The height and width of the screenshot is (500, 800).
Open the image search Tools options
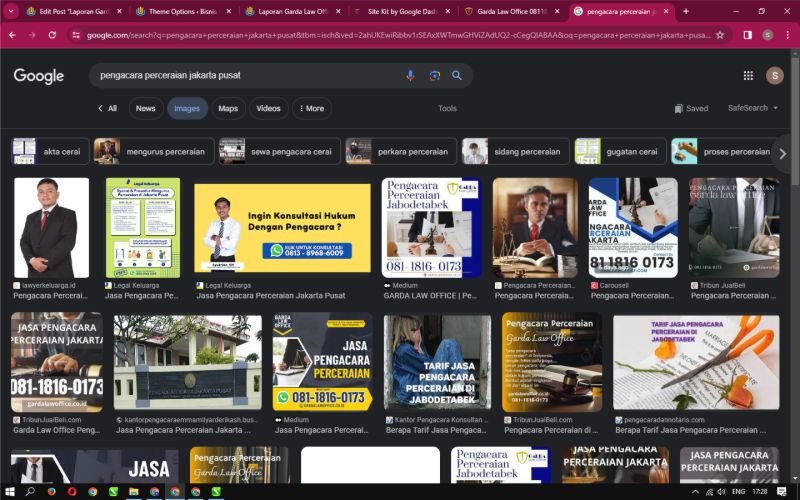[x=447, y=108]
